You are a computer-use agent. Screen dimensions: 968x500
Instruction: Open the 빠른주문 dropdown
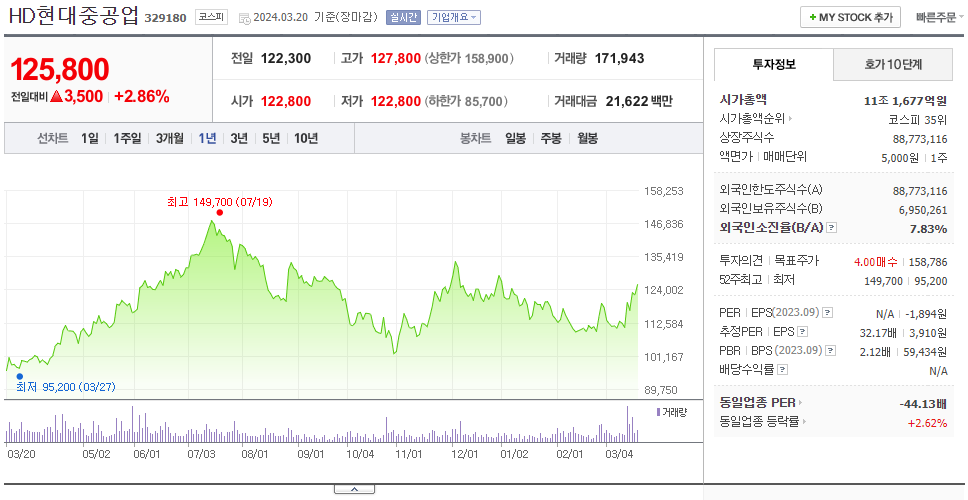point(940,17)
